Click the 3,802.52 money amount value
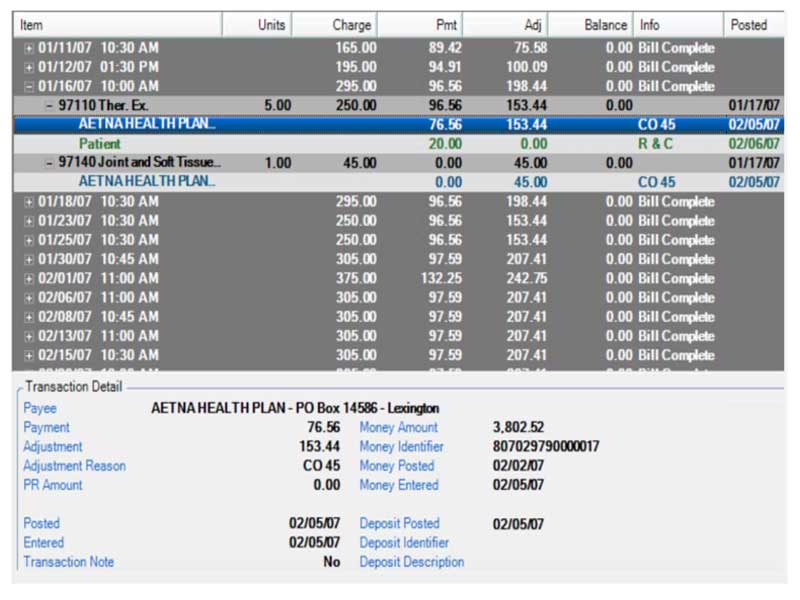The image size is (800, 600). [518, 428]
